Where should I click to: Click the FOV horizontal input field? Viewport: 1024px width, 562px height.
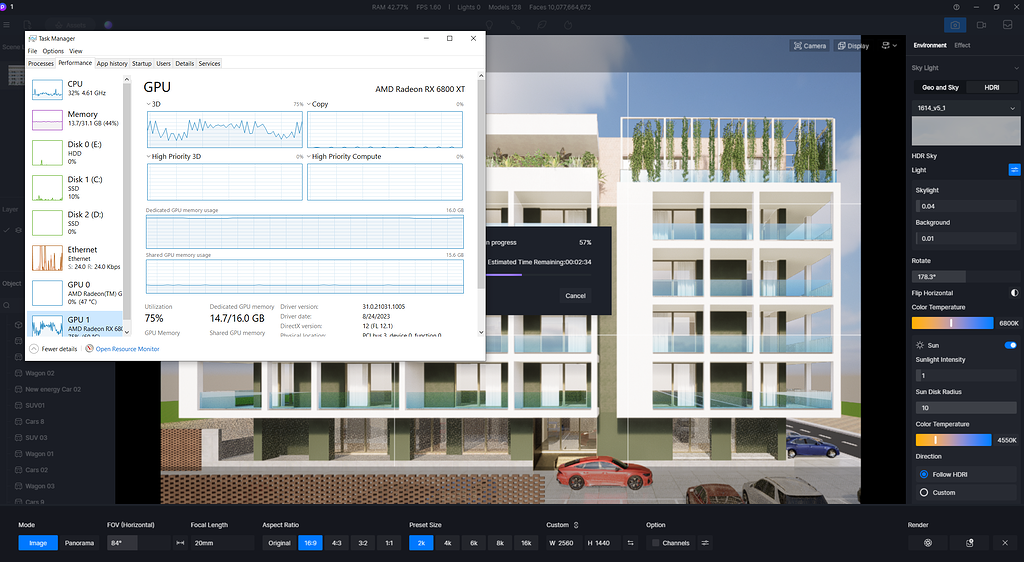point(138,543)
